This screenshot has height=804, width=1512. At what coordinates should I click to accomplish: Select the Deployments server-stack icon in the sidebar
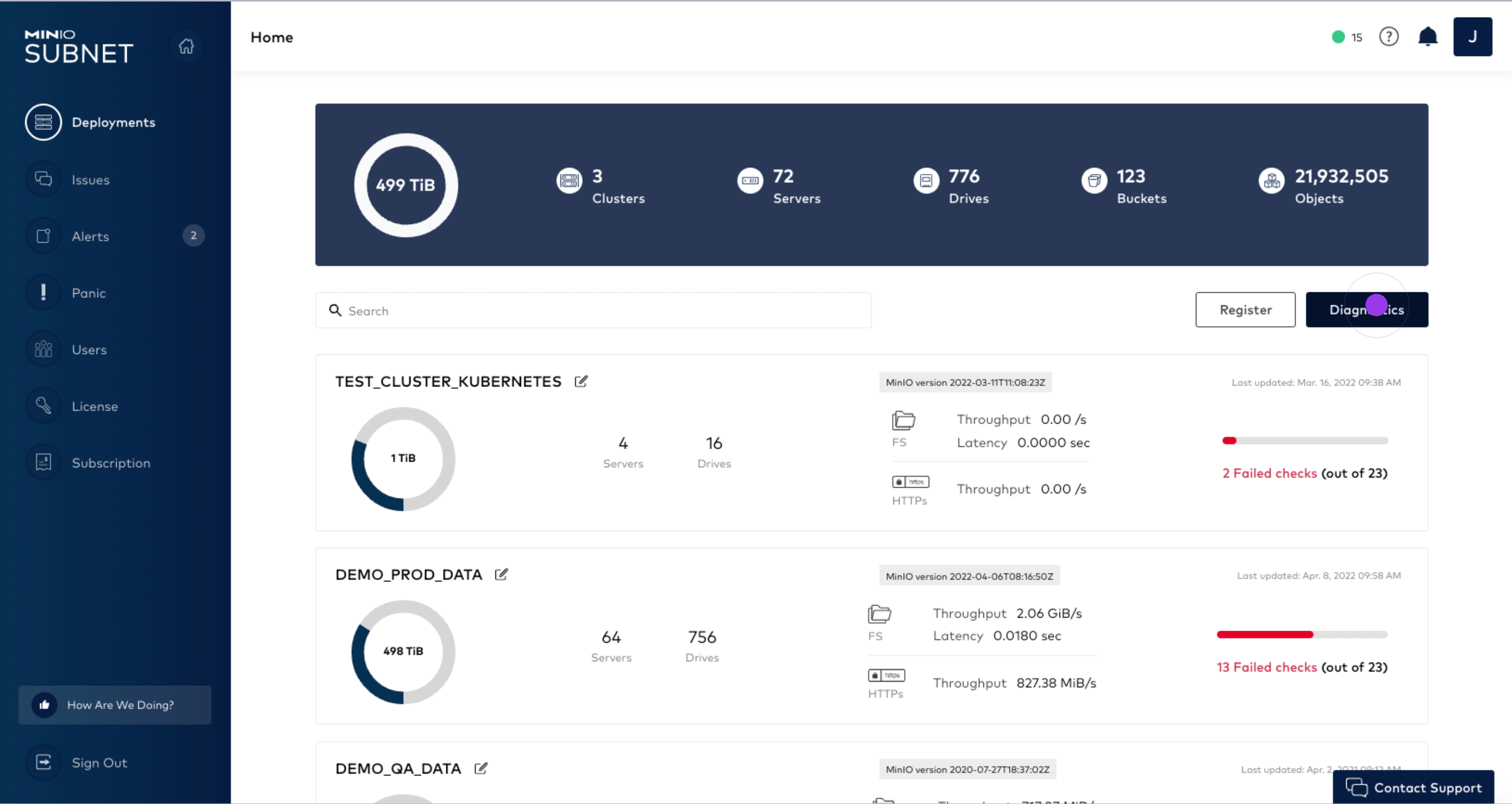[x=43, y=122]
